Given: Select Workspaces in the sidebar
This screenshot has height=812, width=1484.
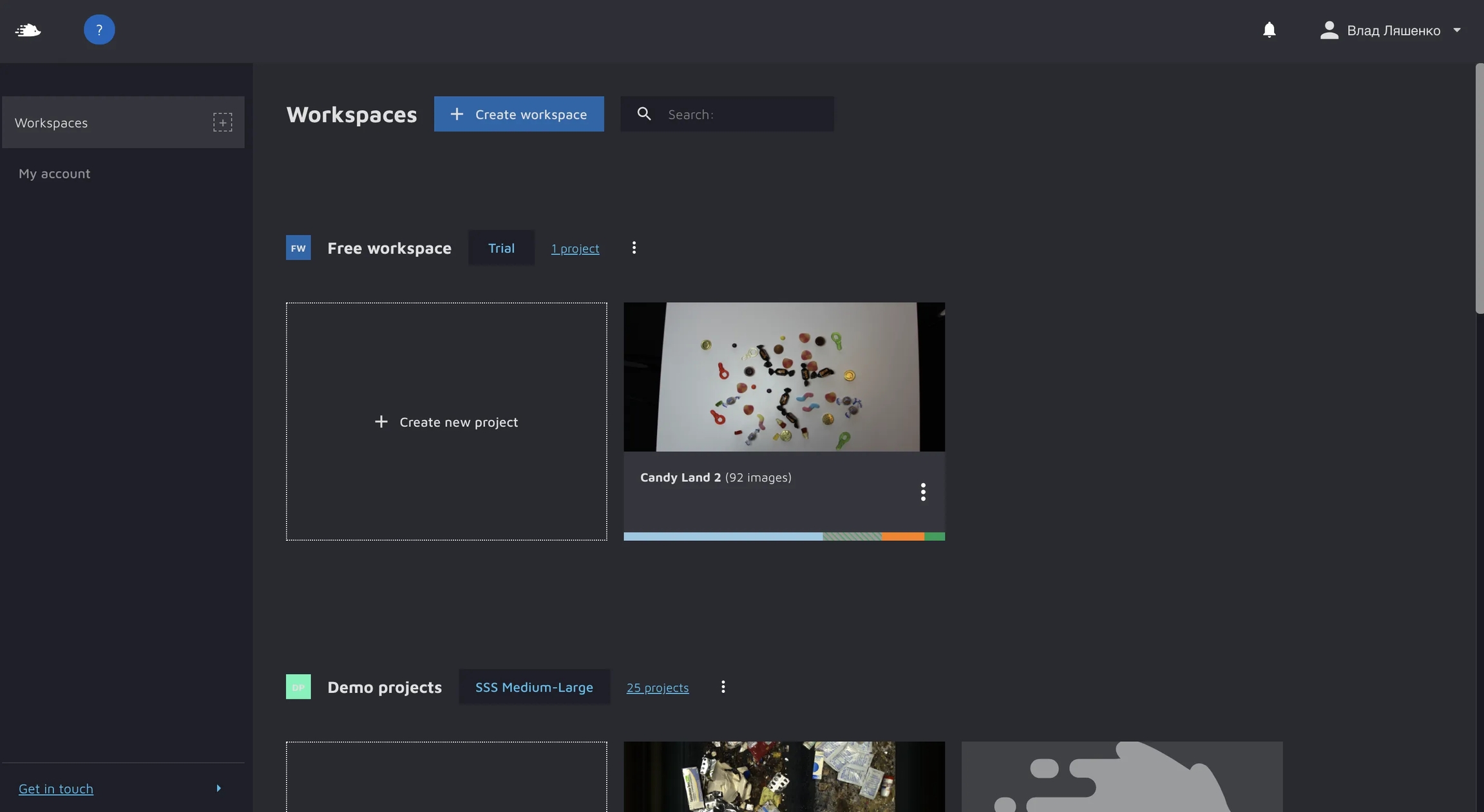Looking at the screenshot, I should point(52,122).
